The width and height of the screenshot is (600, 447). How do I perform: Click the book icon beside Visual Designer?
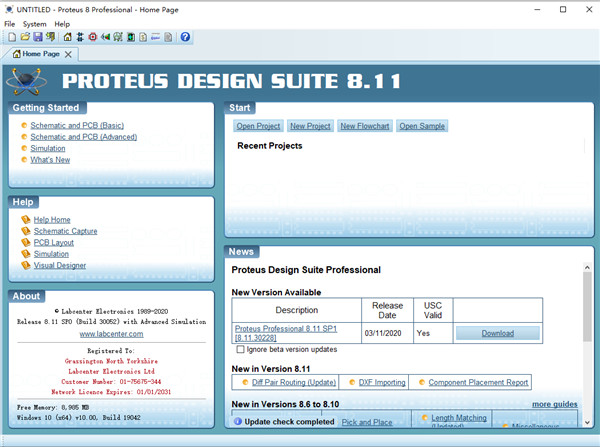[26, 265]
